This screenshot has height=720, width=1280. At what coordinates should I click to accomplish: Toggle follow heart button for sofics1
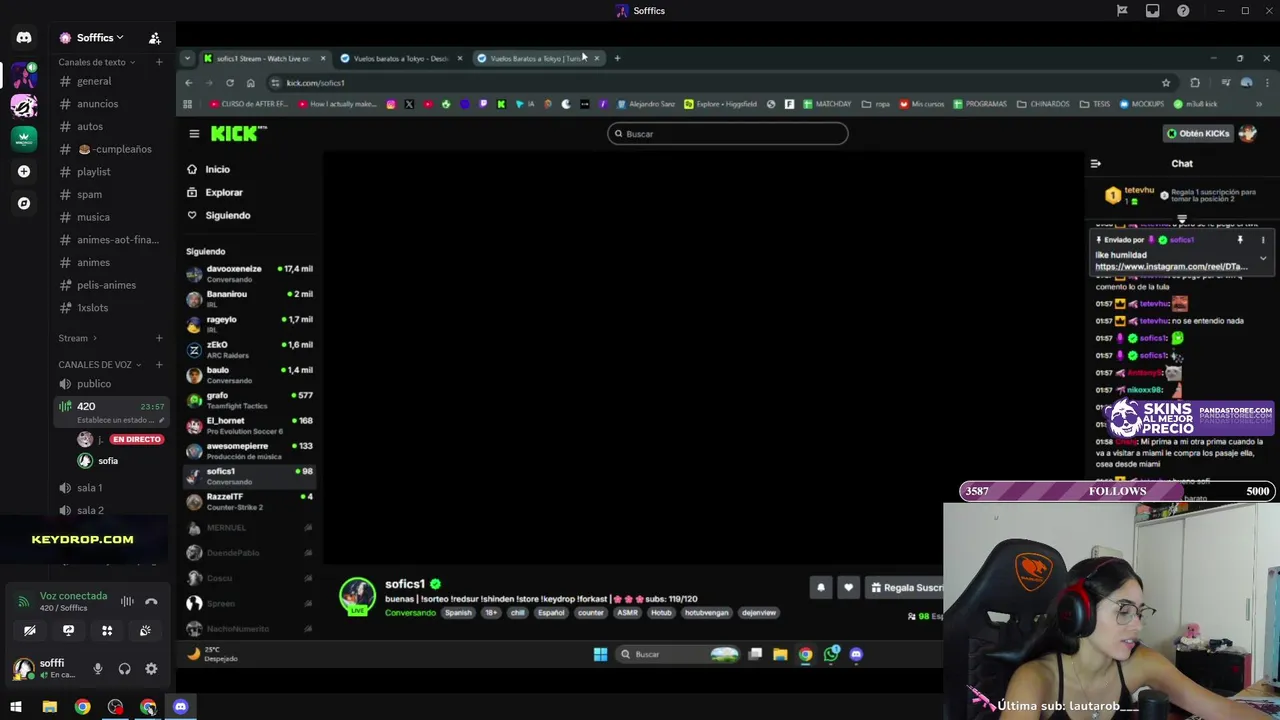point(848,588)
